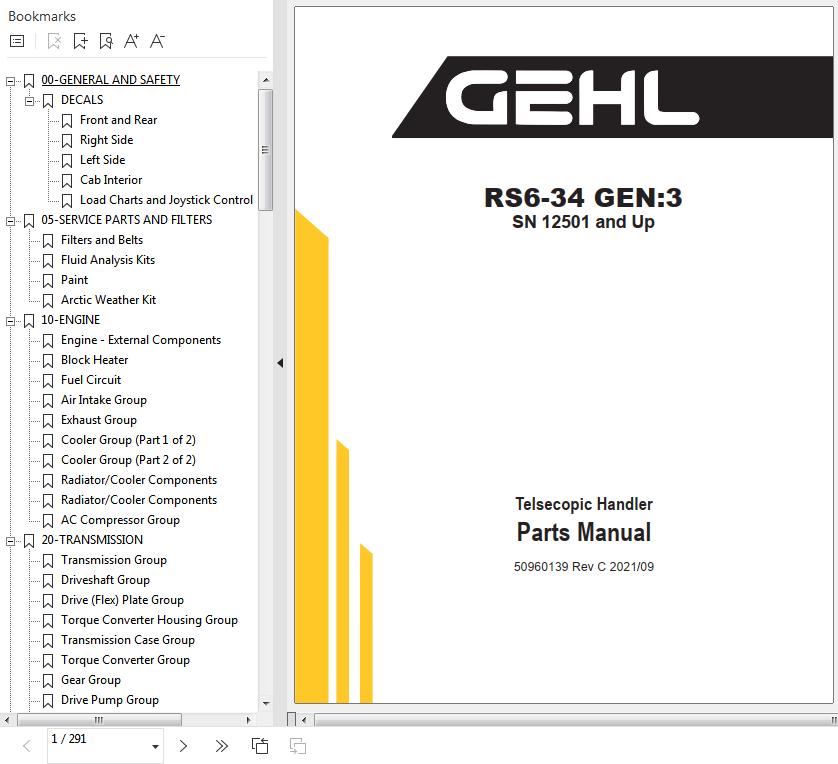Collapse the bookmarks panel with the arrow
This screenshot has height=764, width=838.
pyautogui.click(x=280, y=363)
